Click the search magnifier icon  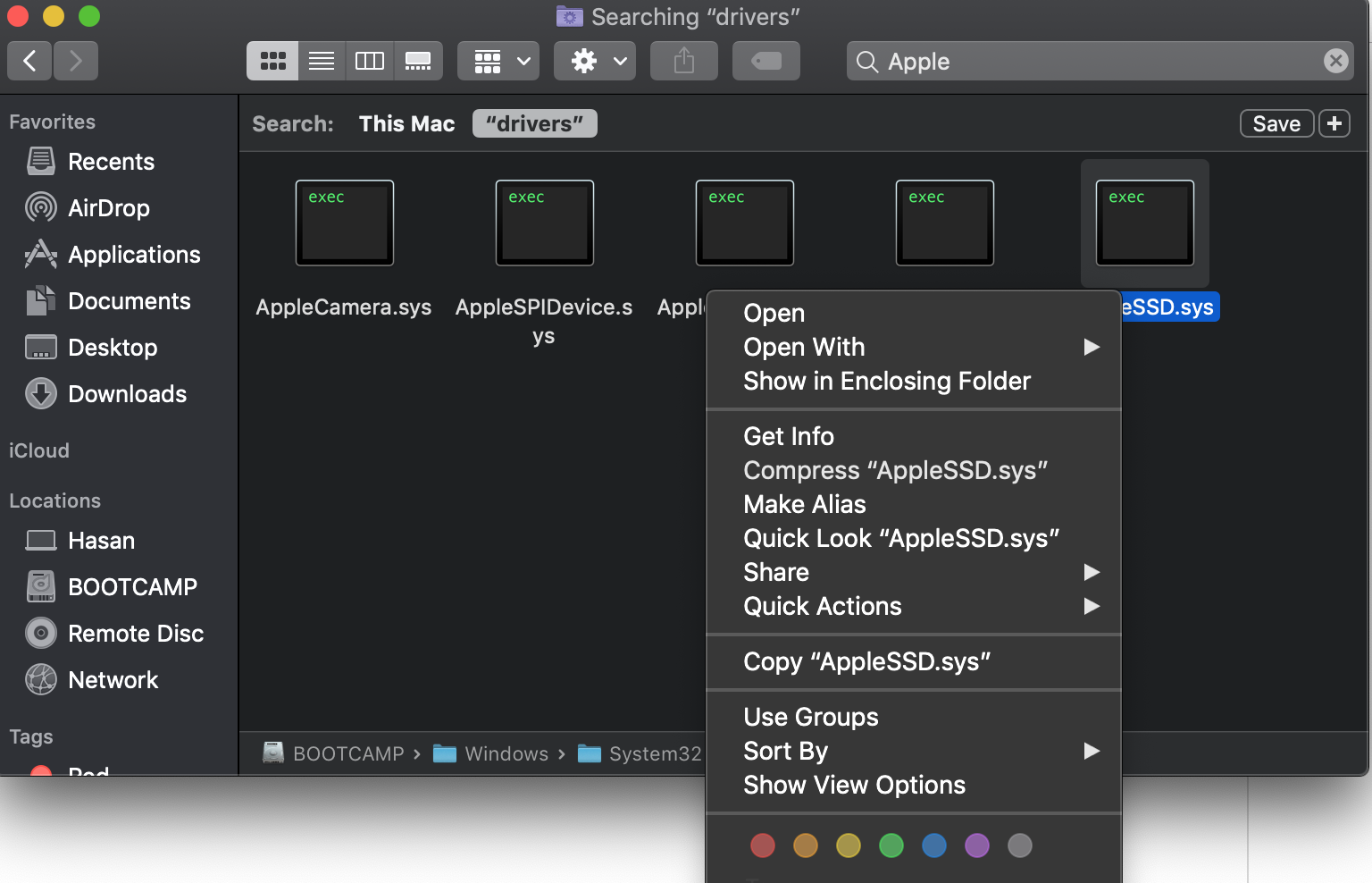pyautogui.click(x=866, y=62)
